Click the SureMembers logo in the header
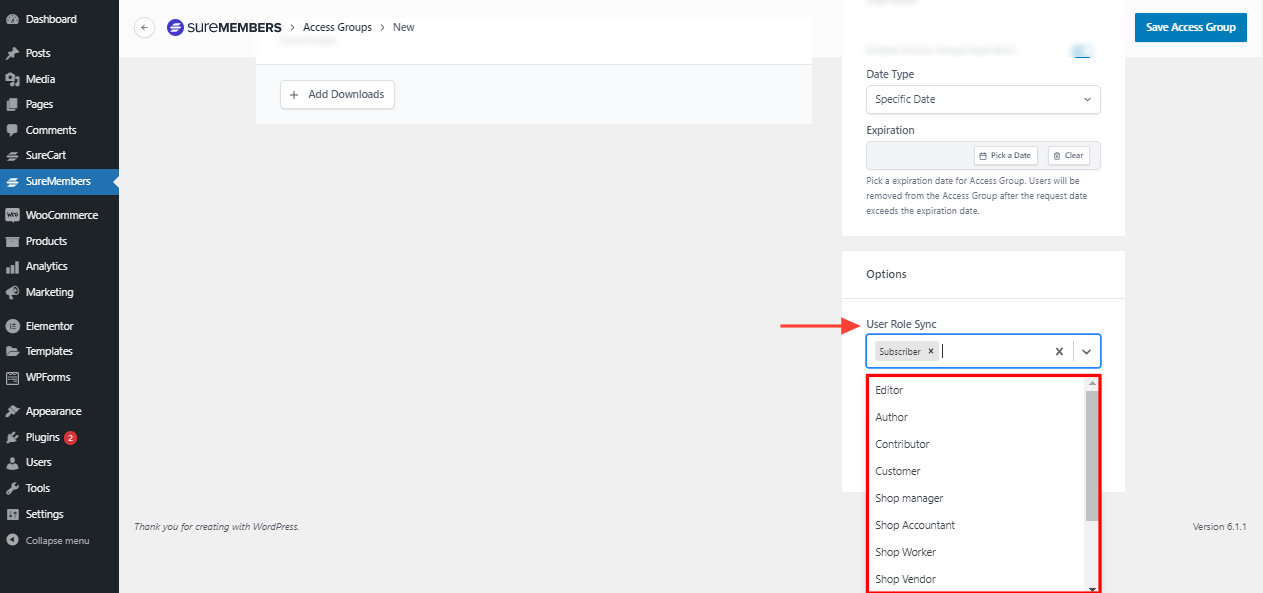The height and width of the screenshot is (593, 1263). pyautogui.click(x=224, y=28)
